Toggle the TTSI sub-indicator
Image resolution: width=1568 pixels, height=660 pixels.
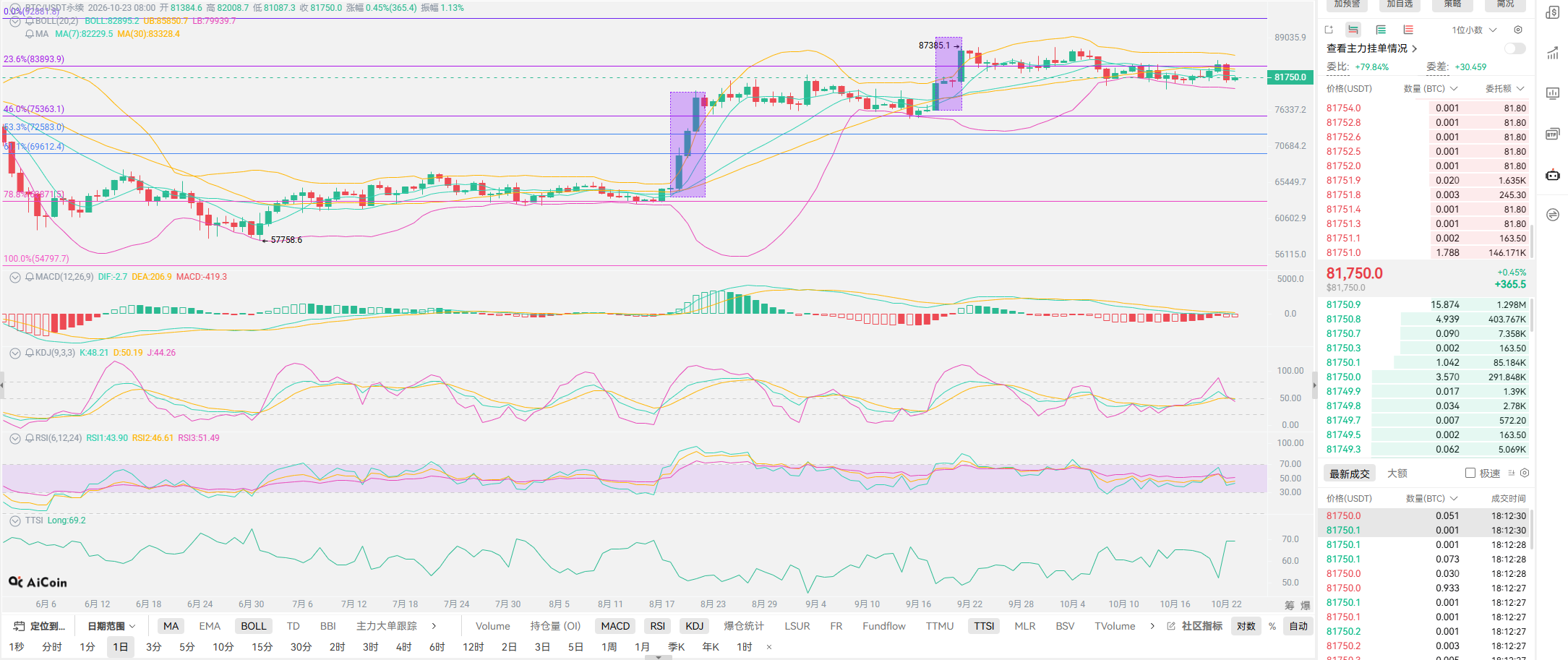pos(984,626)
